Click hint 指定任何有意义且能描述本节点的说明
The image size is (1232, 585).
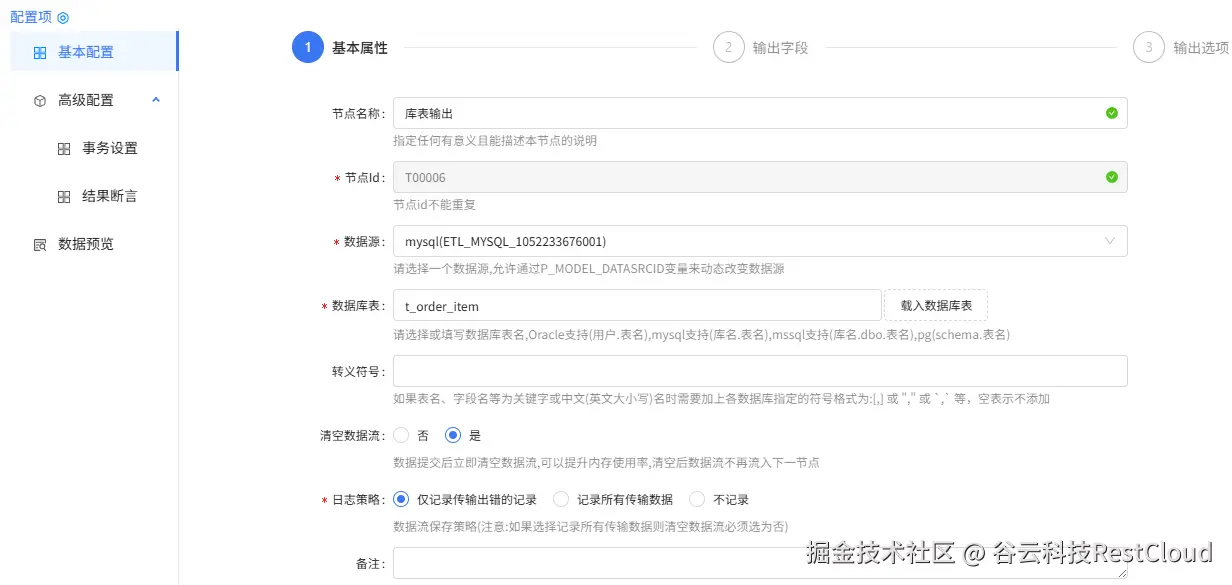click(495, 140)
